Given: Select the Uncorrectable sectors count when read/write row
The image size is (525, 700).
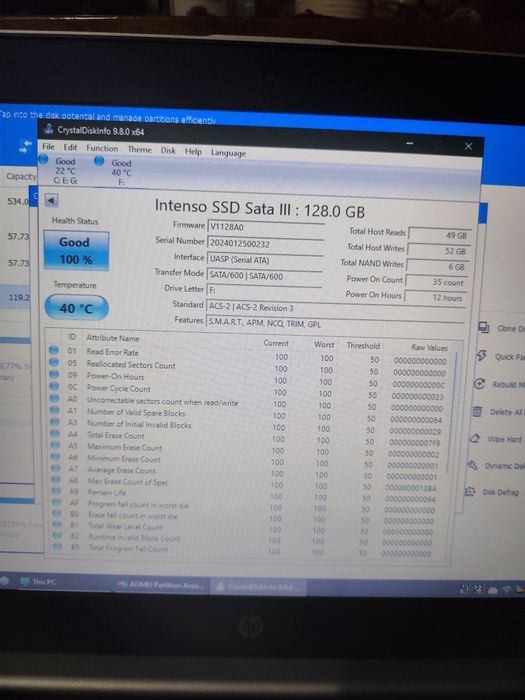Looking at the screenshot, I should point(248,402).
